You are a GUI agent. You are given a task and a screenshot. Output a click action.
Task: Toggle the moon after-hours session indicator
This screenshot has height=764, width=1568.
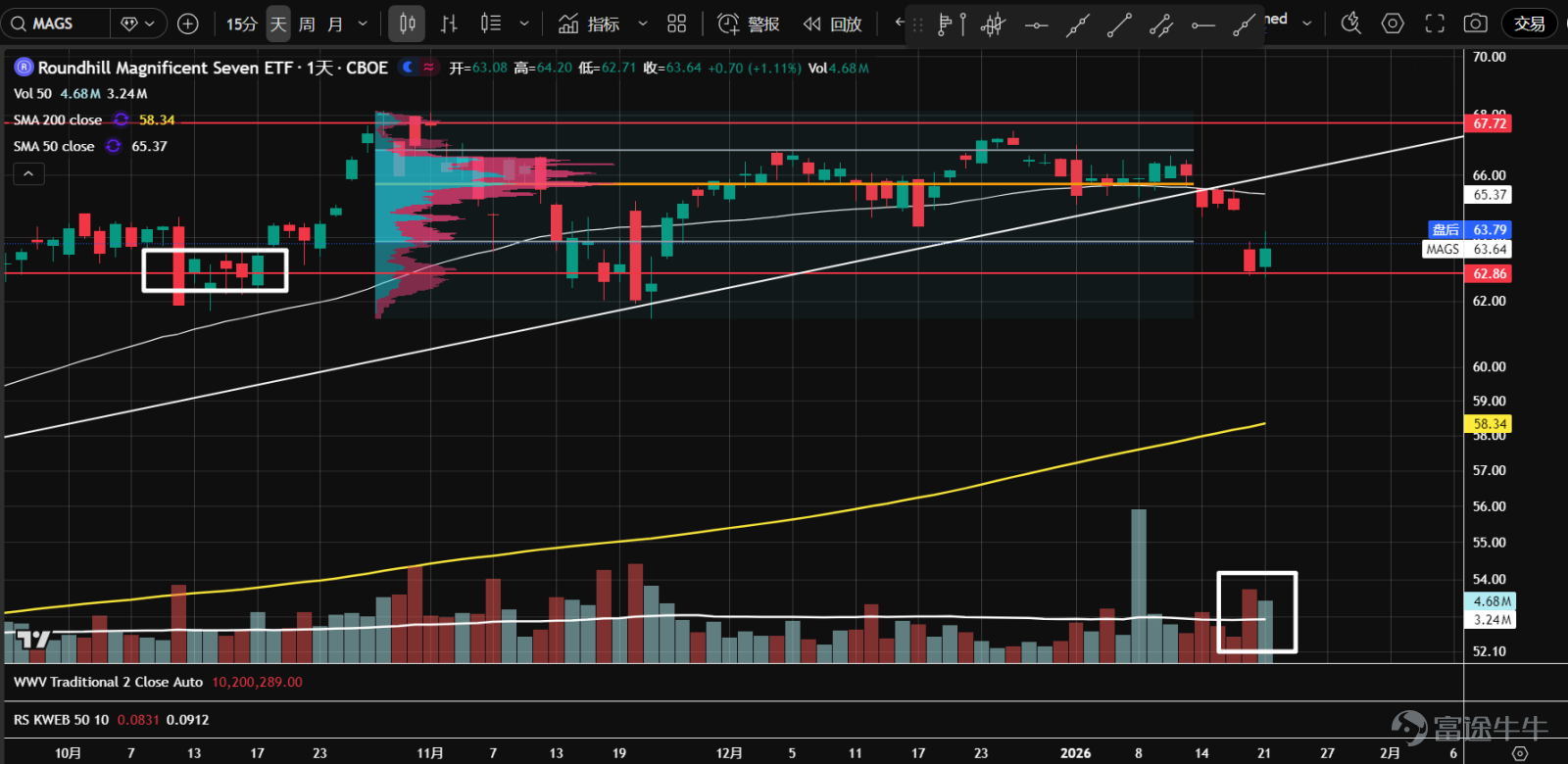point(408,67)
